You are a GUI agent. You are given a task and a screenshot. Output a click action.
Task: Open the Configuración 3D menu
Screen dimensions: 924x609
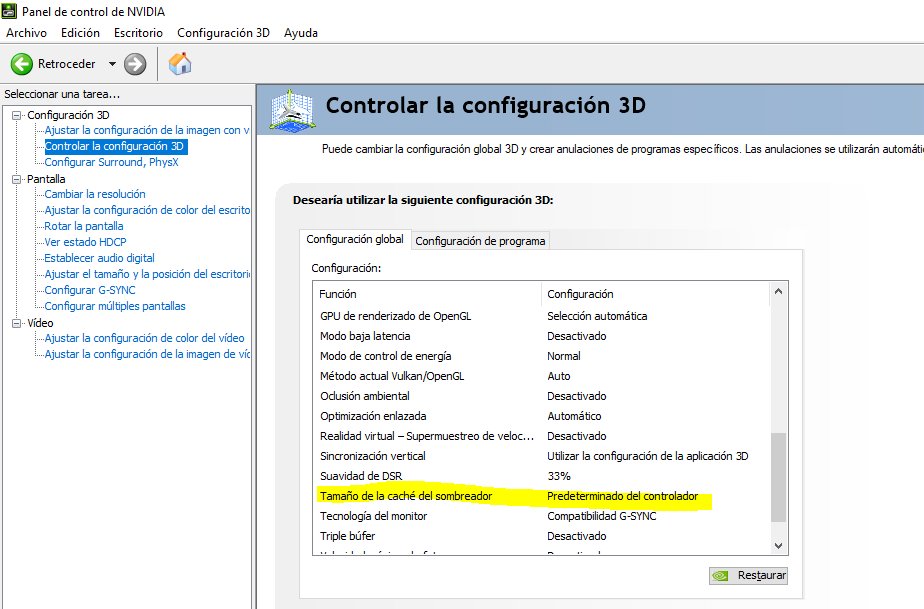[223, 33]
